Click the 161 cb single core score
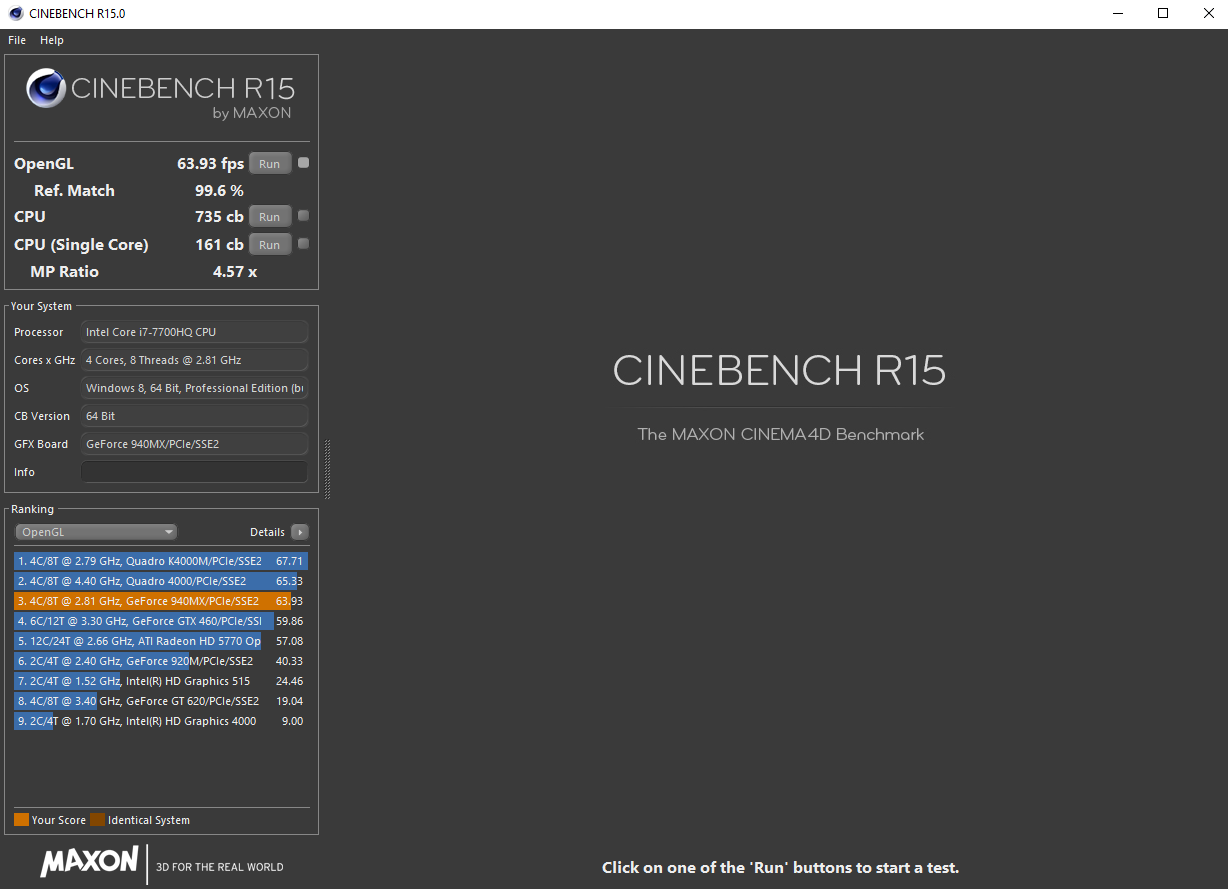The image size is (1228, 889). point(219,244)
